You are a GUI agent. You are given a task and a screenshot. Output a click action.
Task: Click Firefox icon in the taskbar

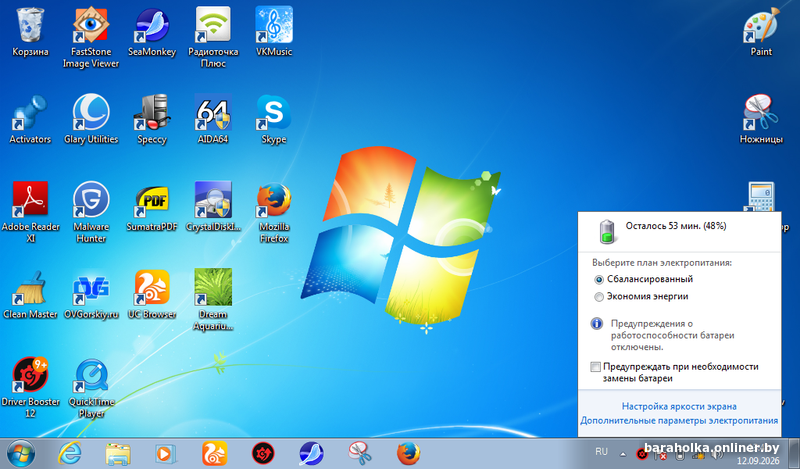(x=408, y=454)
